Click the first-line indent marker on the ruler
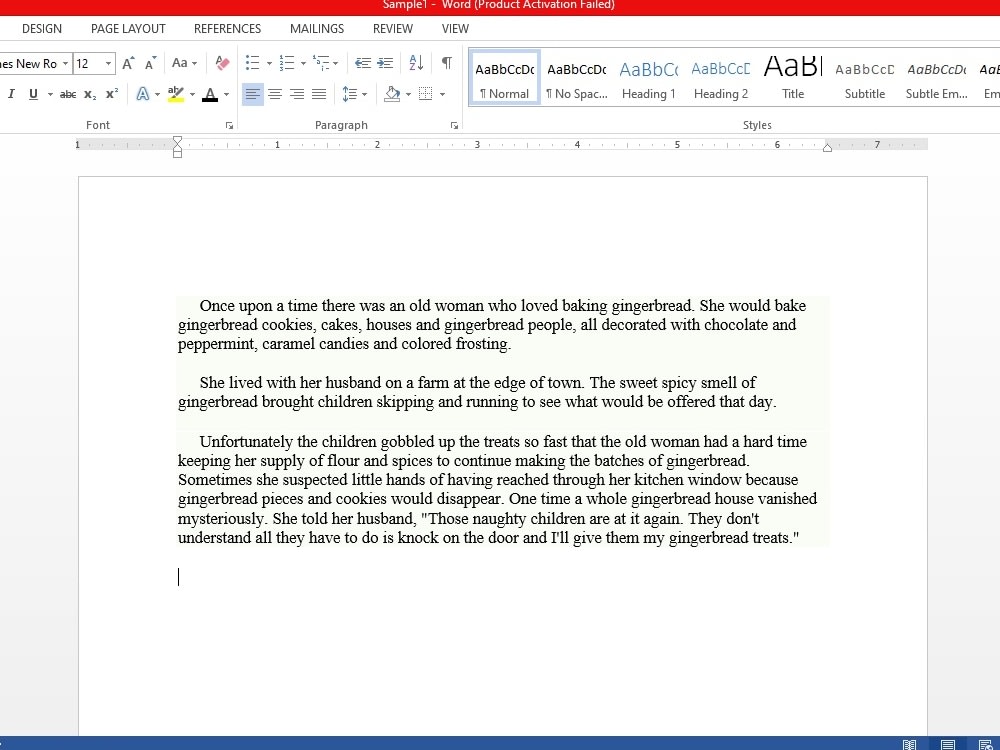 coord(177,141)
